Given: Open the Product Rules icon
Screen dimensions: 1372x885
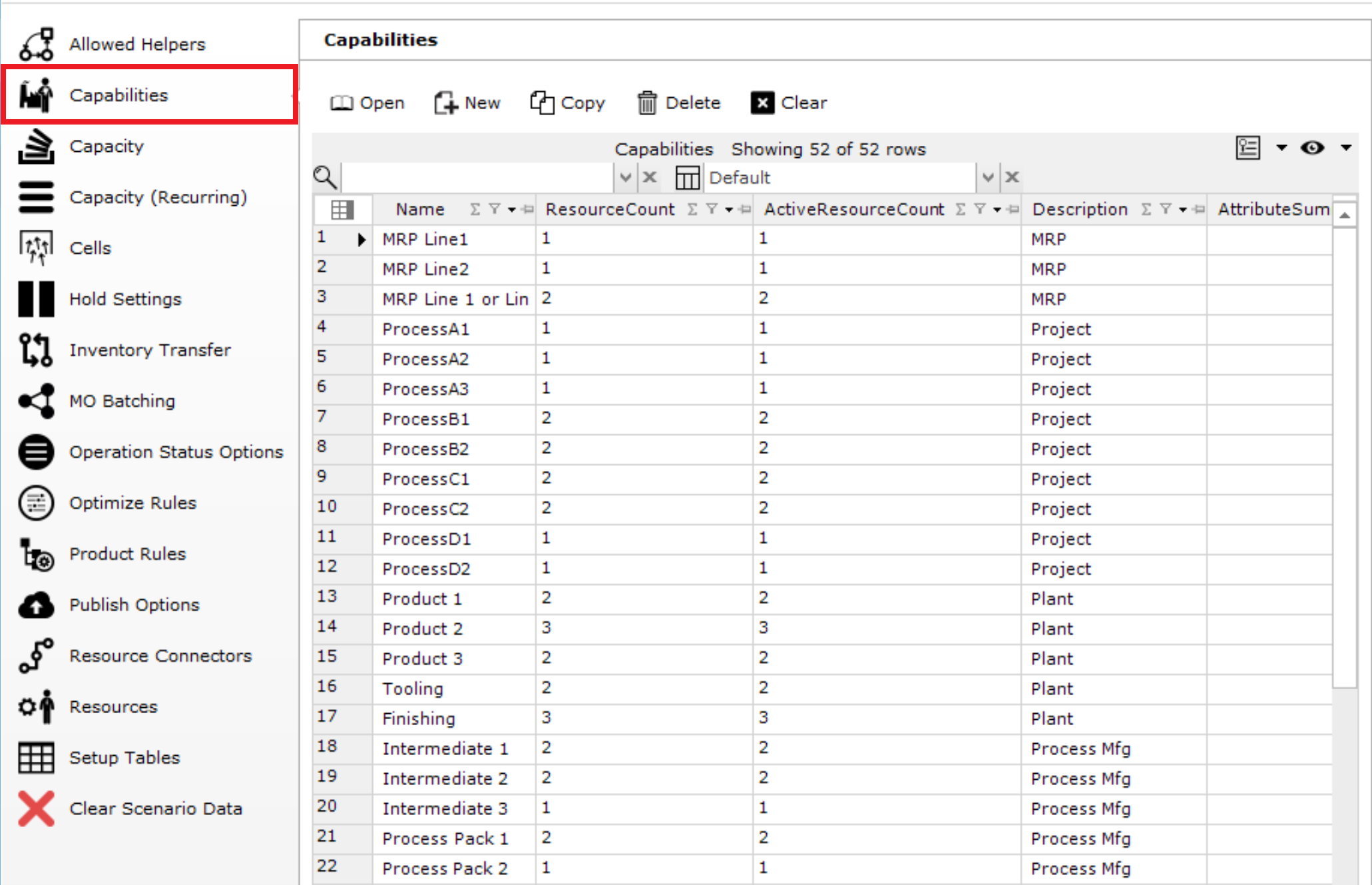Looking at the screenshot, I should pyautogui.click(x=36, y=553).
